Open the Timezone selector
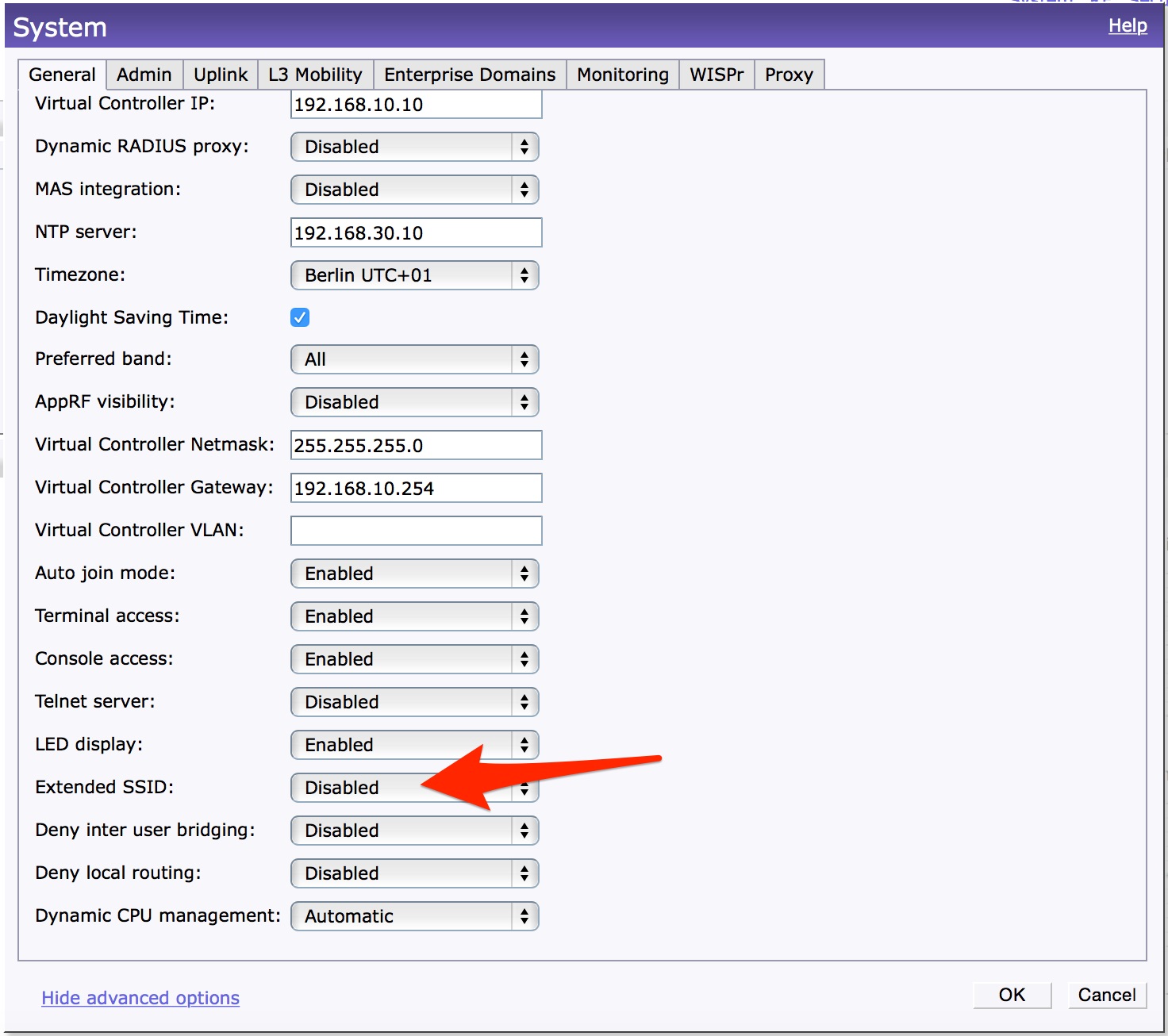This screenshot has height=1036, width=1168. click(413, 275)
